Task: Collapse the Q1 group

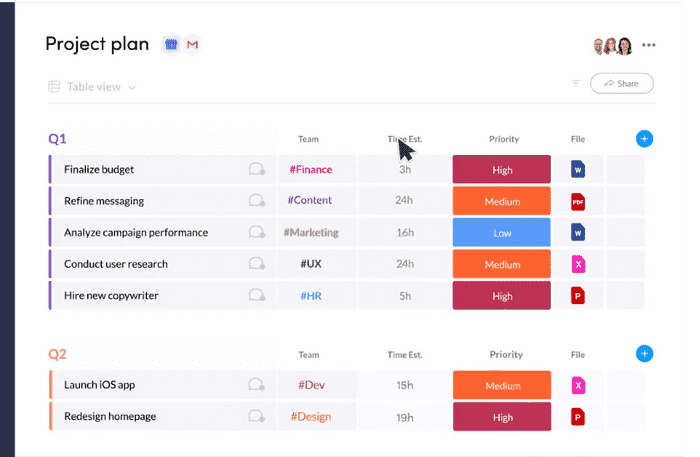Action: 57,139
